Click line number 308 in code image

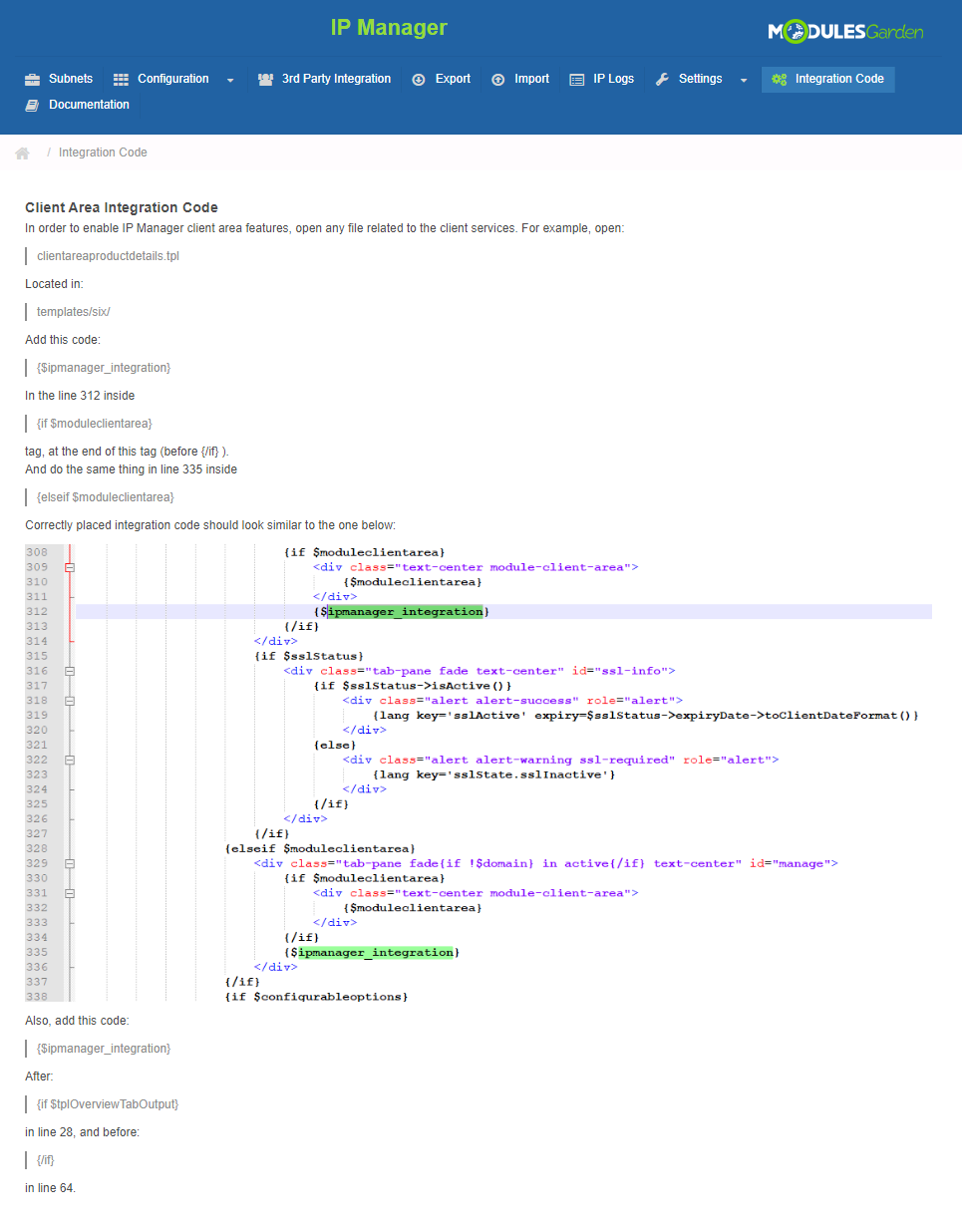37,552
